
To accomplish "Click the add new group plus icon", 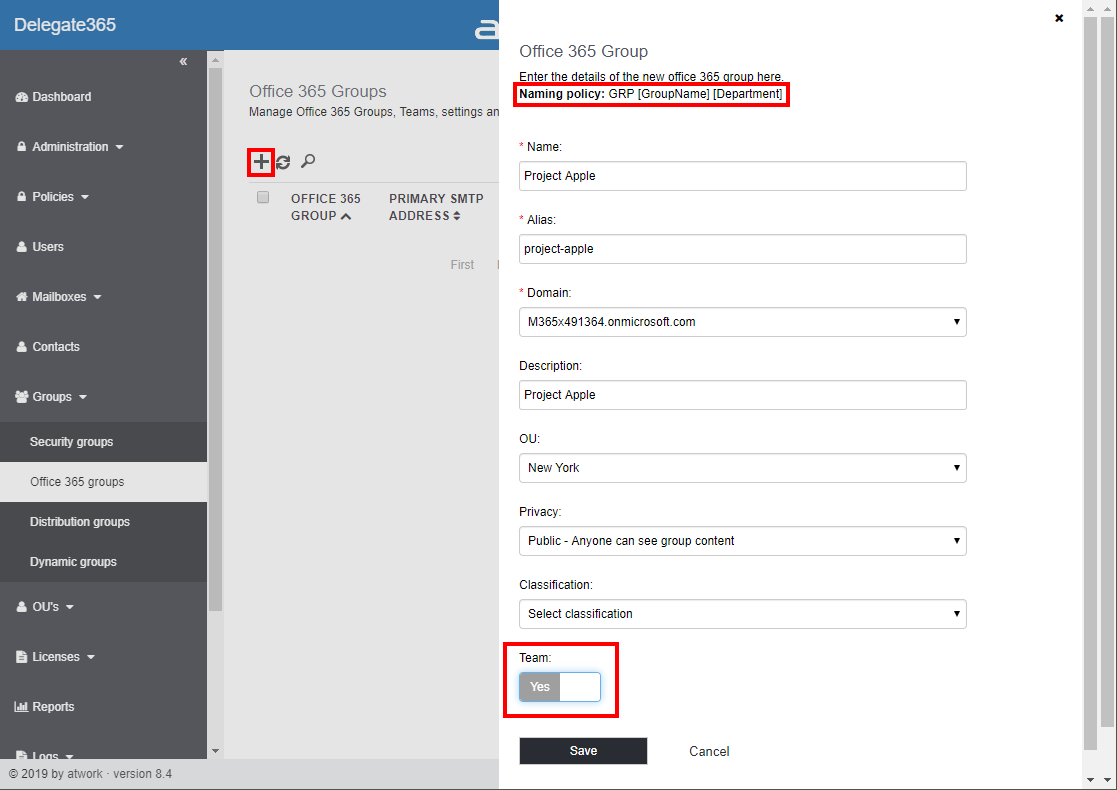I will click(261, 162).
